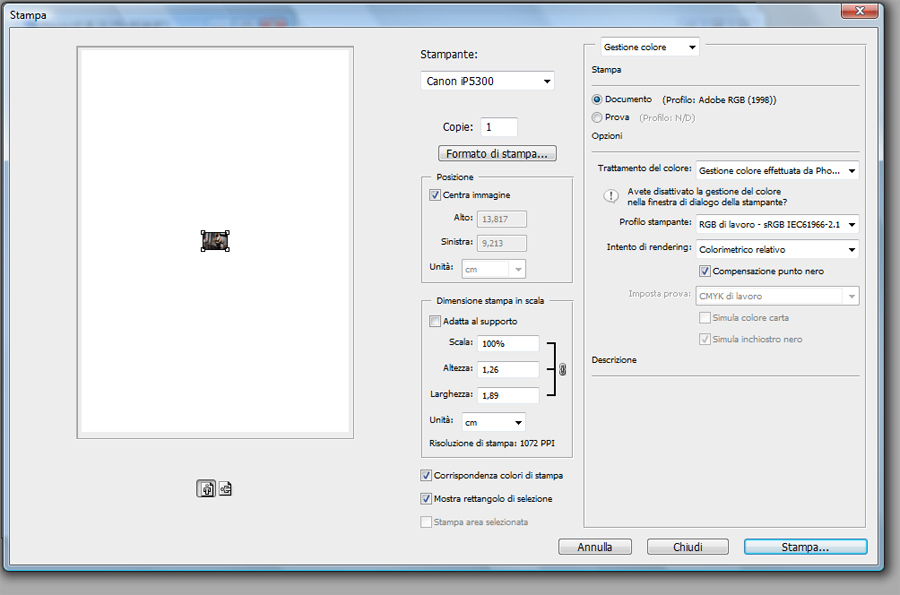The image size is (900, 595).
Task: Close the Stampa dialog with red X
Action: click(853, 11)
